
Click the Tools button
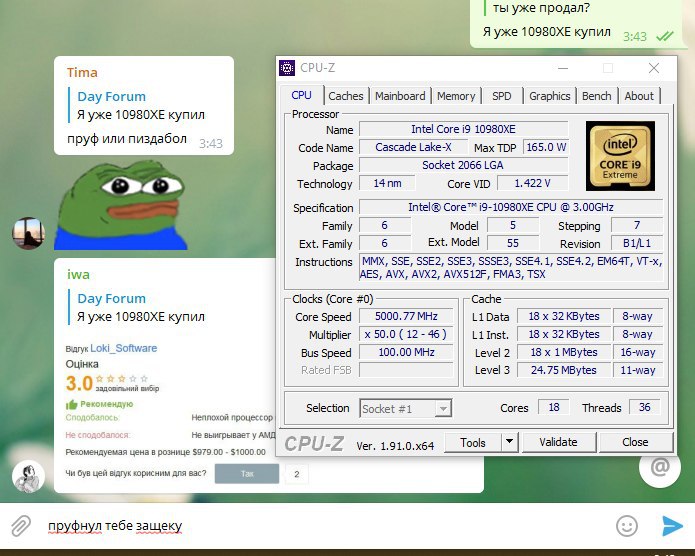(472, 442)
